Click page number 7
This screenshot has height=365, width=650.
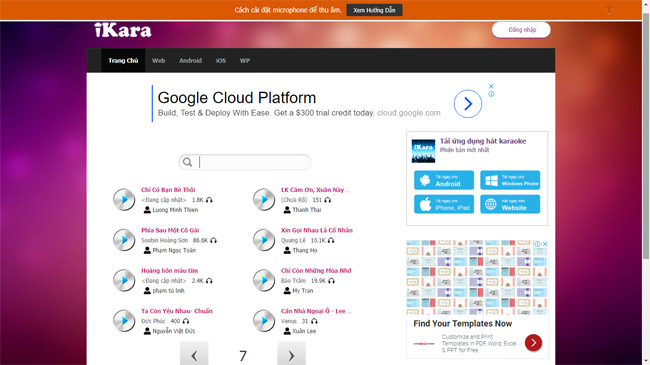coord(243,356)
